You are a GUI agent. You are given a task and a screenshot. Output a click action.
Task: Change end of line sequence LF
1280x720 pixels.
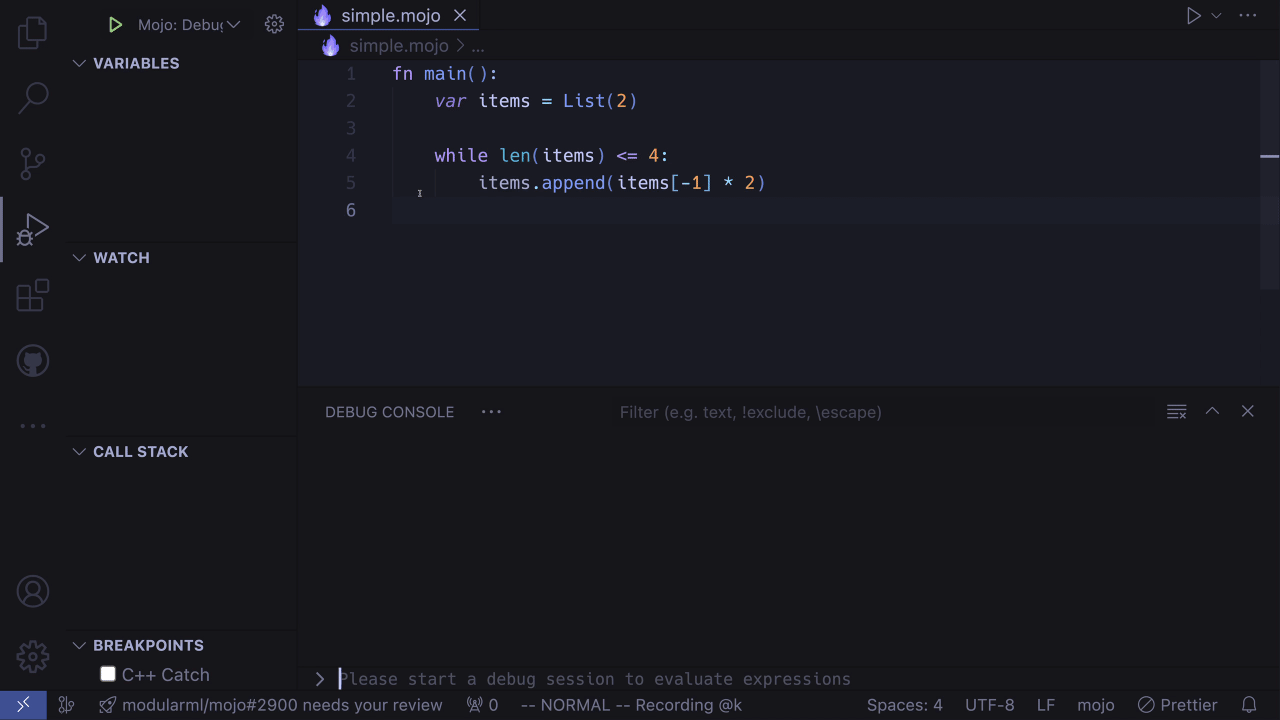tap(1045, 705)
